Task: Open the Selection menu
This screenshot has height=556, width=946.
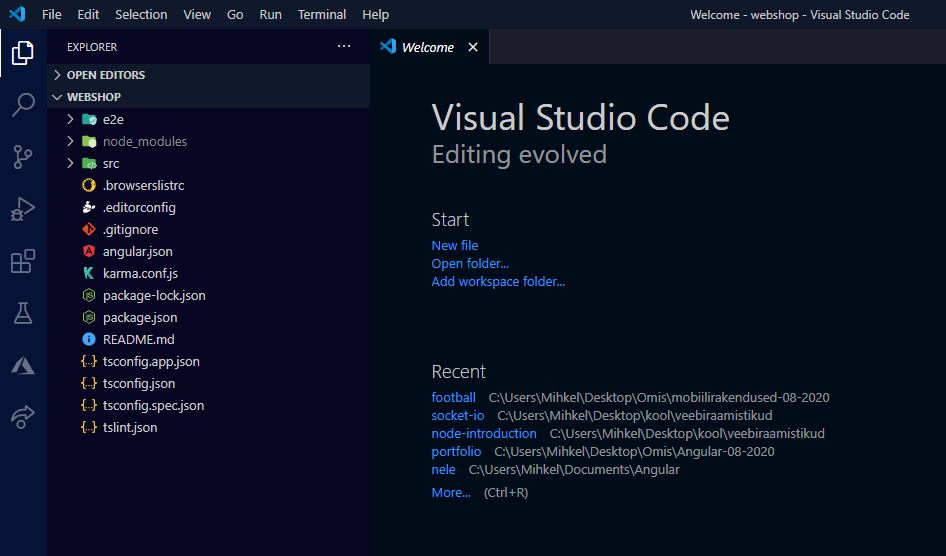Action: click(x=141, y=14)
